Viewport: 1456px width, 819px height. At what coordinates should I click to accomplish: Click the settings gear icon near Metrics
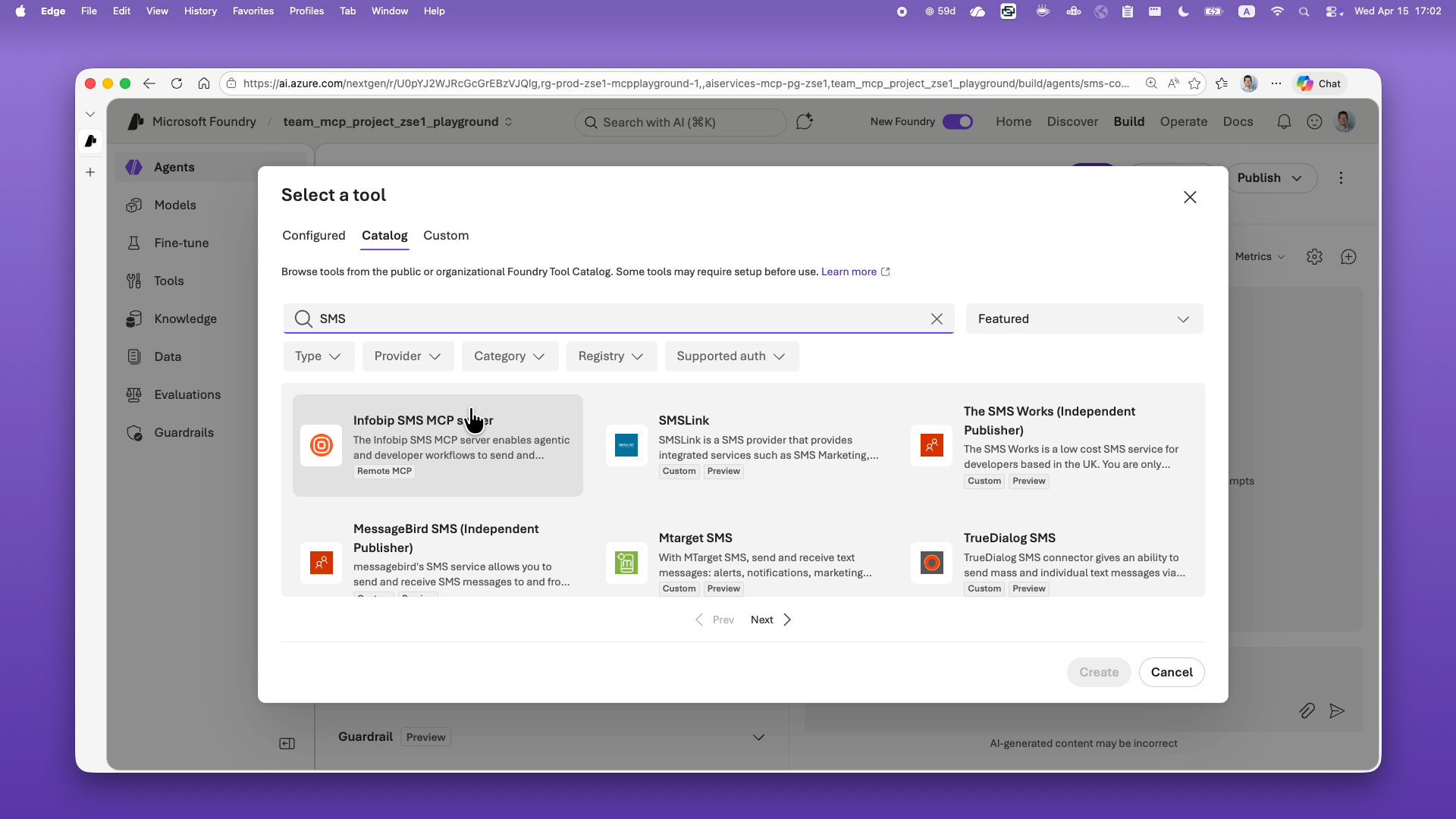tap(1314, 257)
